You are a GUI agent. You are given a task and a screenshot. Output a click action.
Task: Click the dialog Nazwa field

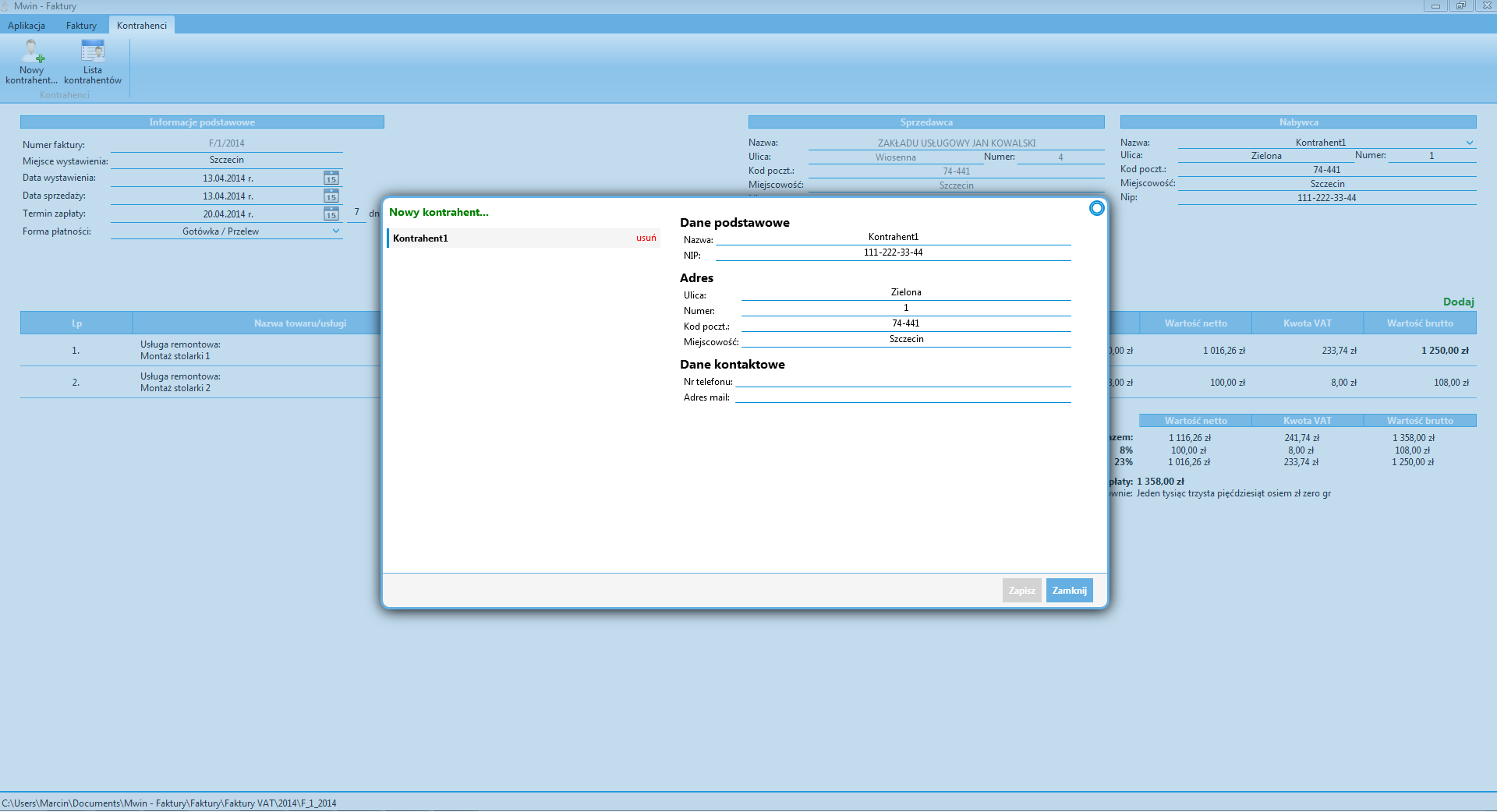(894, 238)
